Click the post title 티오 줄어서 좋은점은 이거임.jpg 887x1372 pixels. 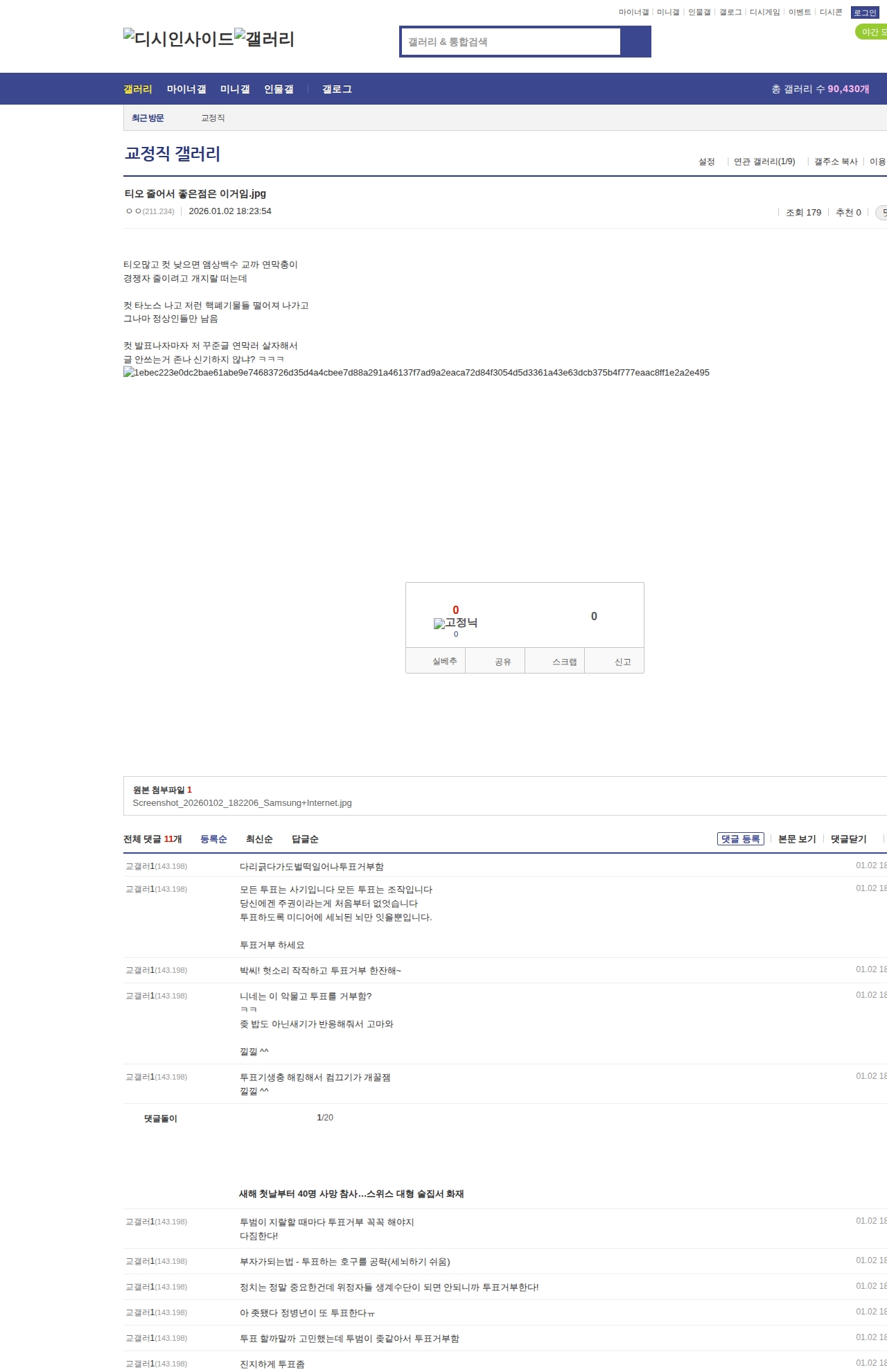click(x=195, y=193)
